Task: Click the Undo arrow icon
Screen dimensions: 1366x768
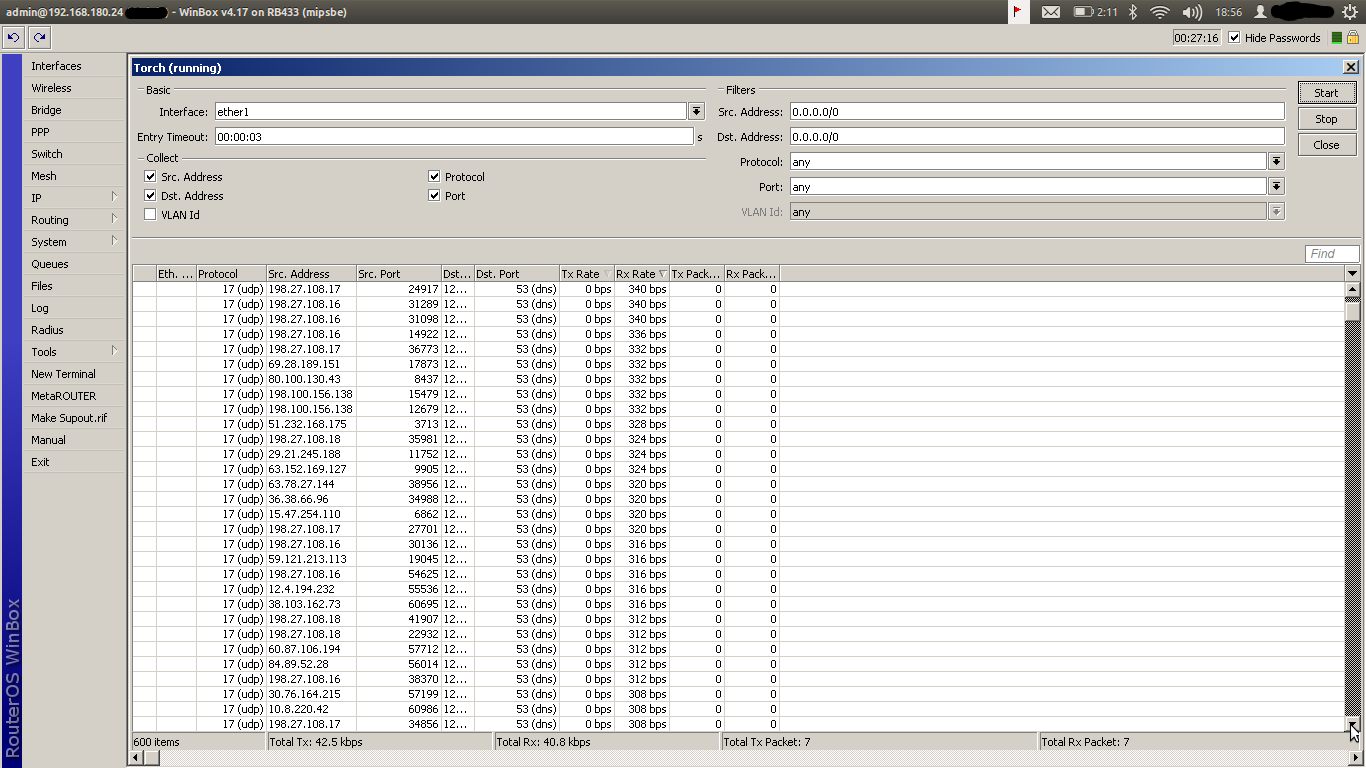Action: click(13, 37)
